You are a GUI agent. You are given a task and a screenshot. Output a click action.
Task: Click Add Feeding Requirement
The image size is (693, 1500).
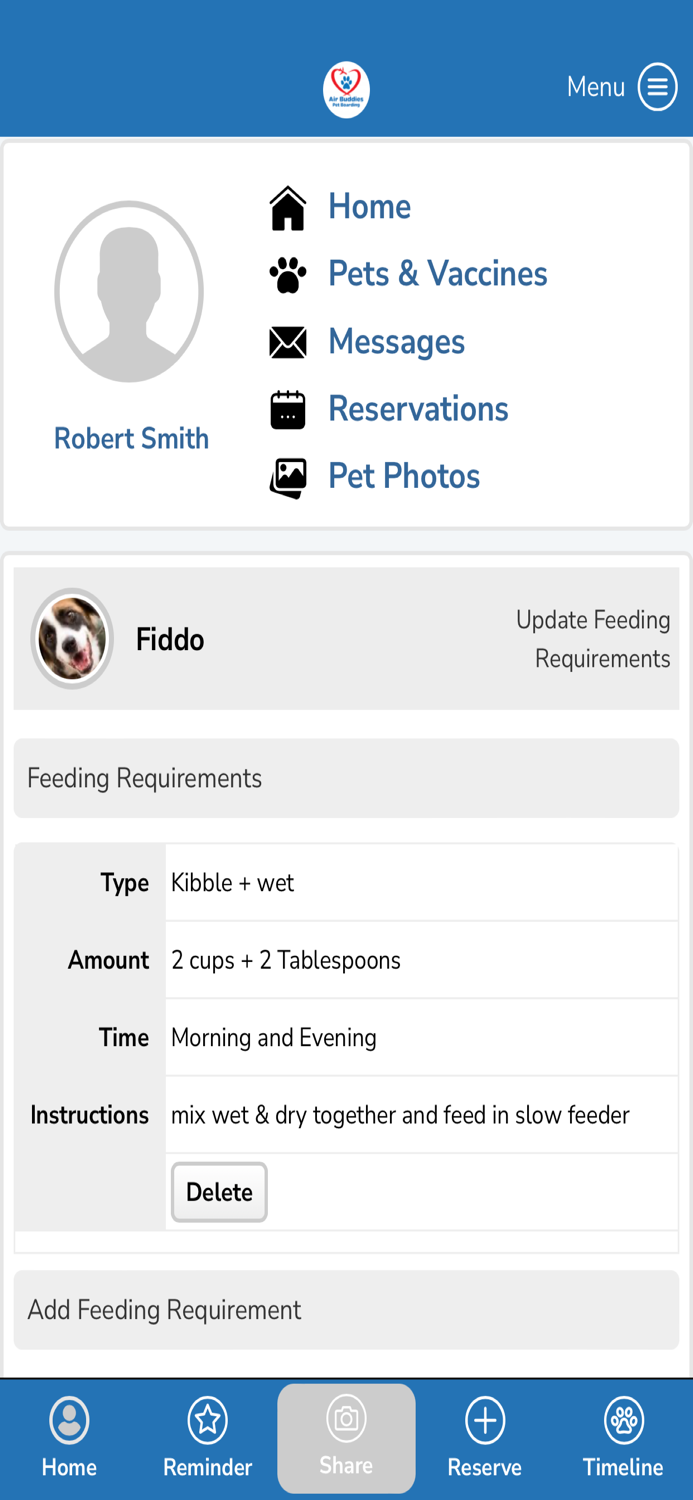pyautogui.click(x=163, y=1309)
